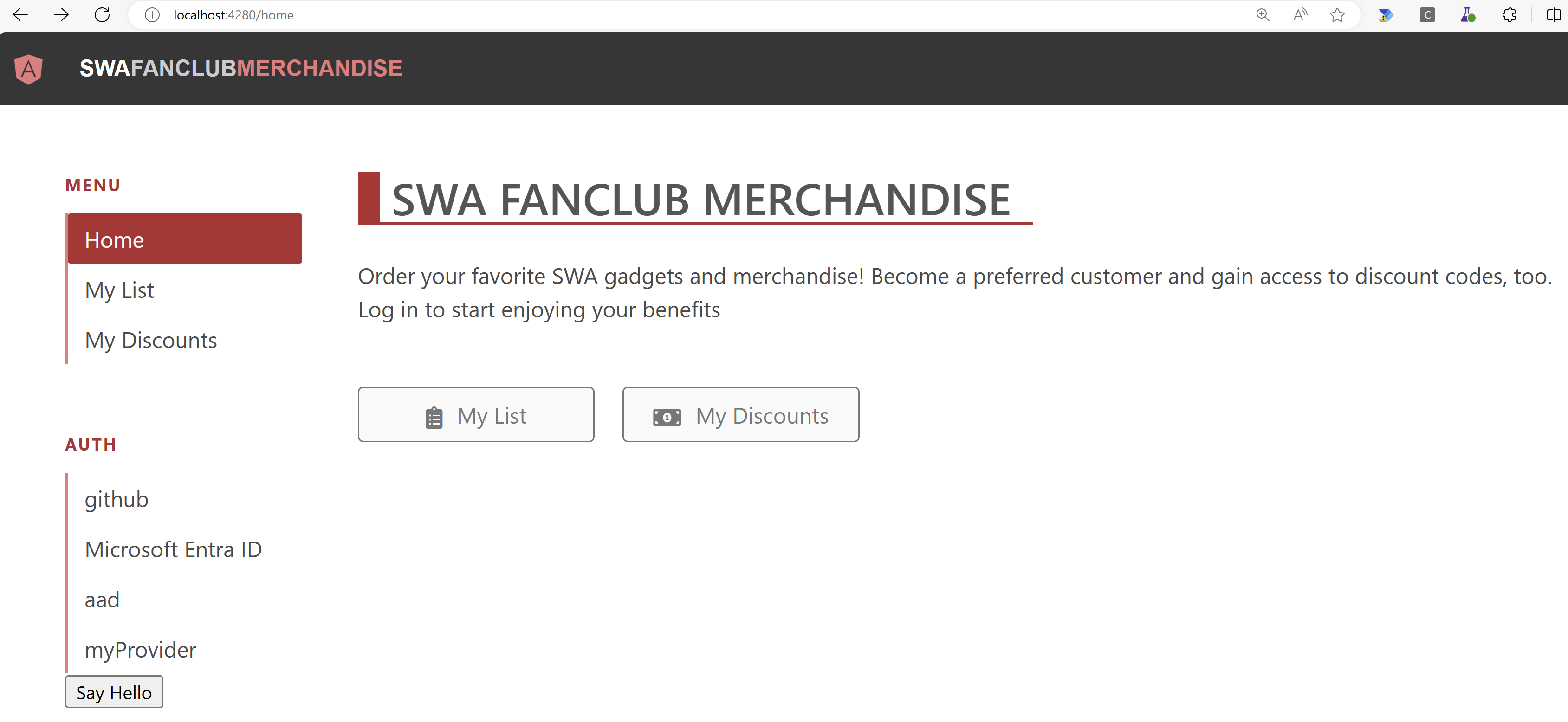Click the site information icon

click(152, 14)
